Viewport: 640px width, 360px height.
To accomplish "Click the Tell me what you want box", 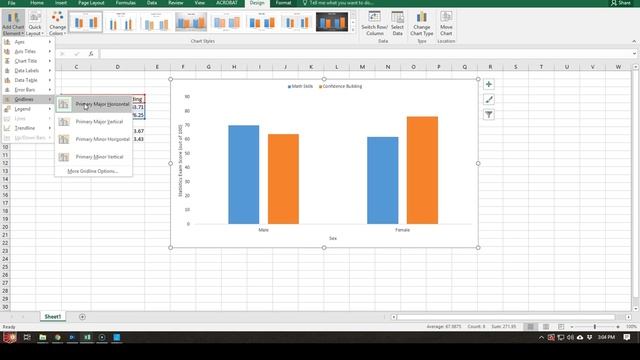I will pyautogui.click(x=338, y=3).
